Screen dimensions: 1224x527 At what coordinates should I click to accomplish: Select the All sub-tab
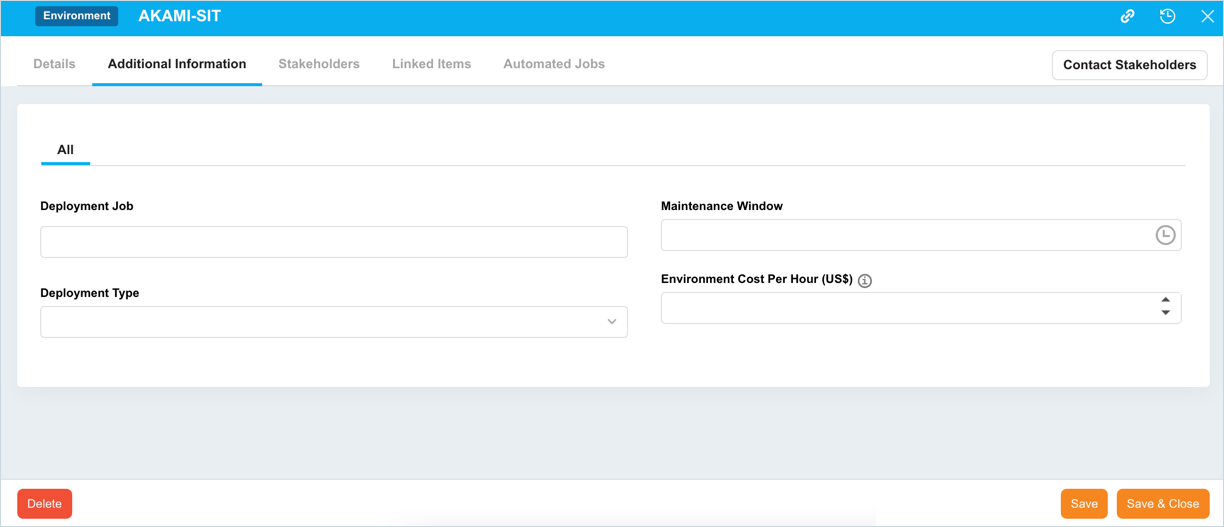coord(65,150)
